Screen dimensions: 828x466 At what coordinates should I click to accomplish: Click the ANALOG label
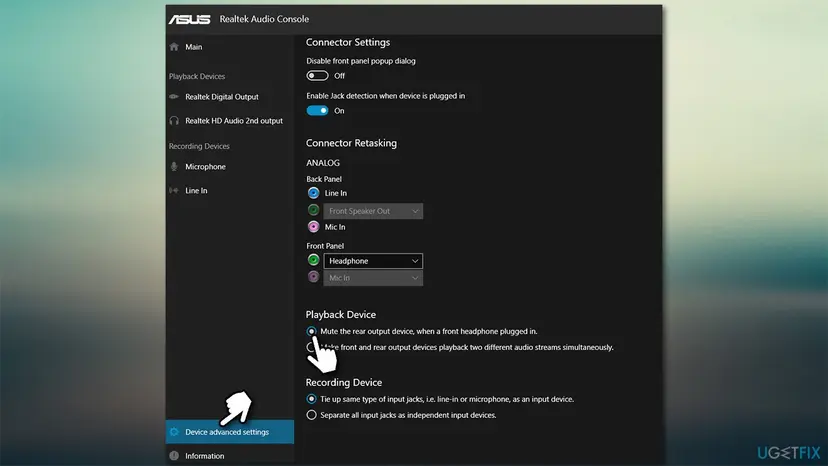(x=323, y=163)
